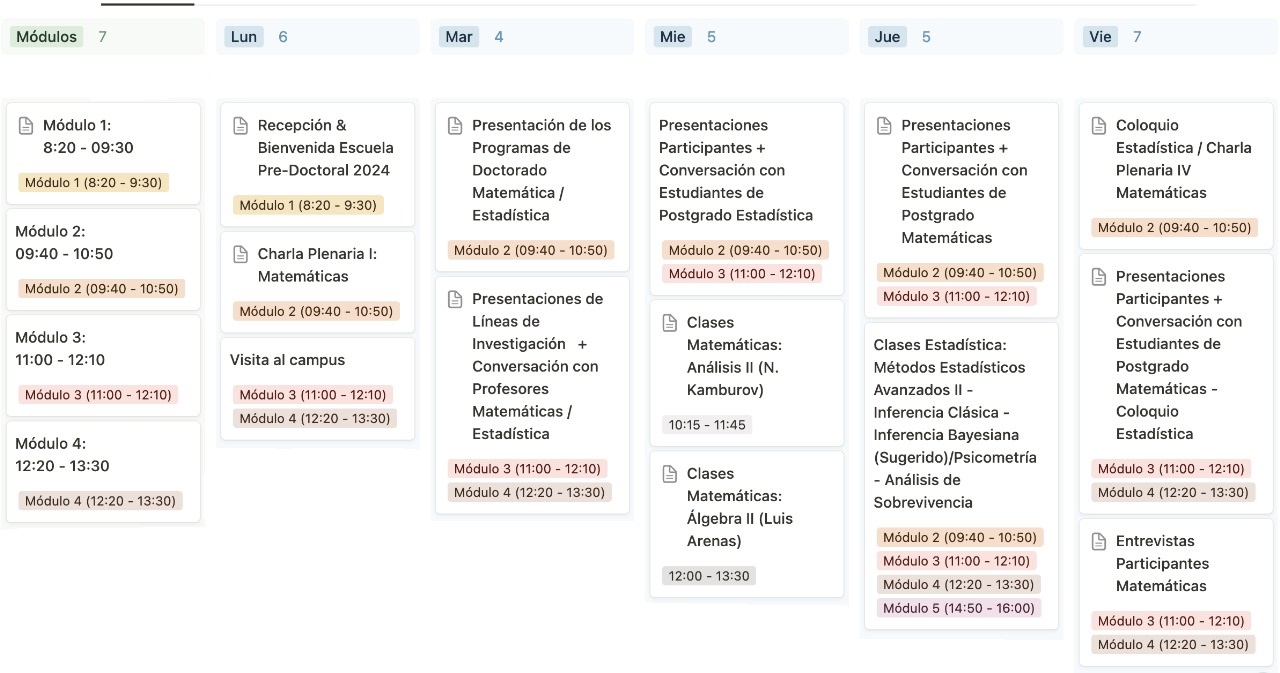Viewport: 1280px width, 673px height.
Task: Open the Coloquio Estadística / Charla Plenaria IV card
Action: [x=1176, y=176]
